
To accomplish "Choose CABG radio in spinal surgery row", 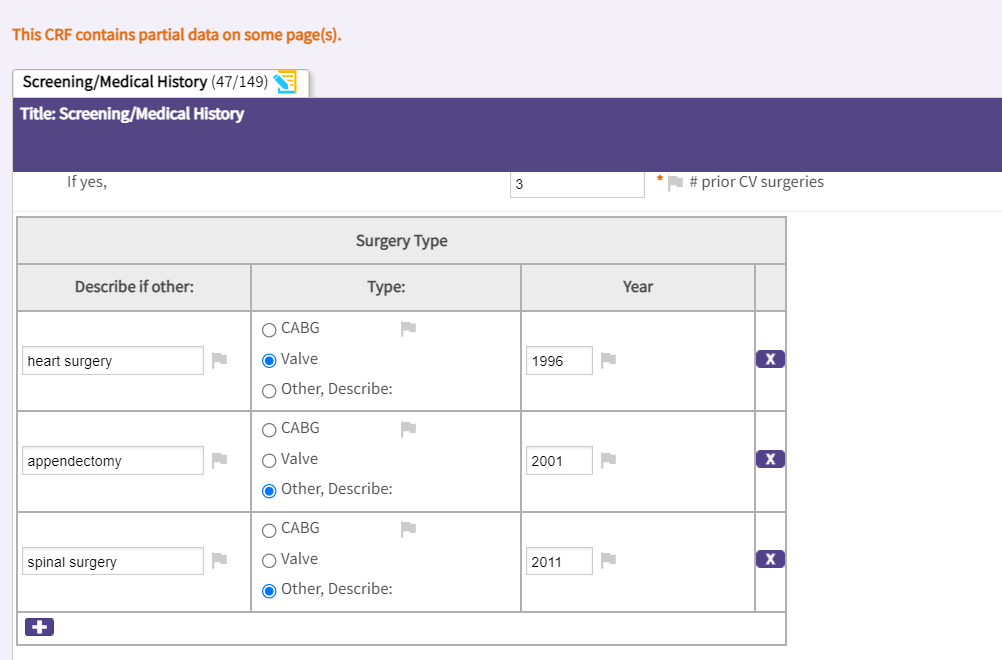I will pyautogui.click(x=269, y=530).
